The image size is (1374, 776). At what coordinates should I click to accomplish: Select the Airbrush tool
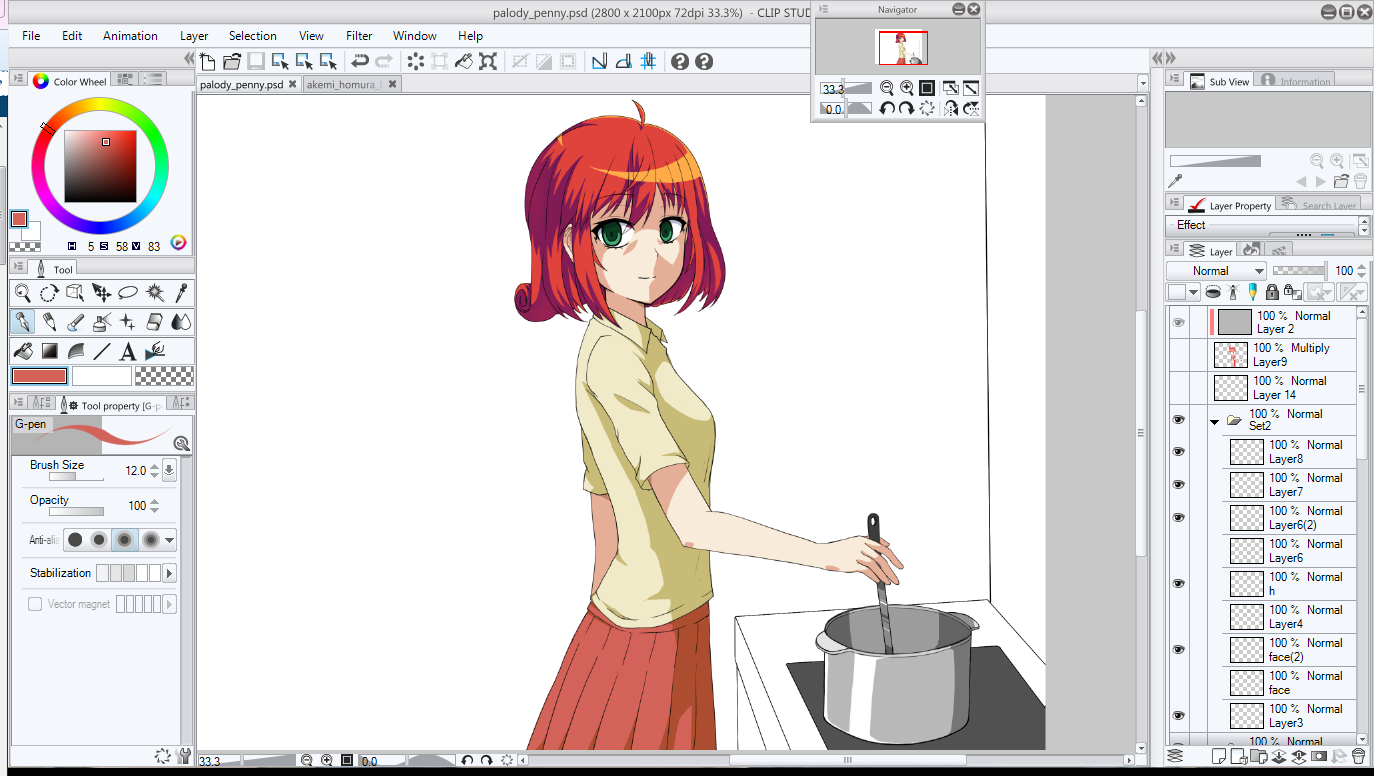pyautogui.click(x=101, y=322)
